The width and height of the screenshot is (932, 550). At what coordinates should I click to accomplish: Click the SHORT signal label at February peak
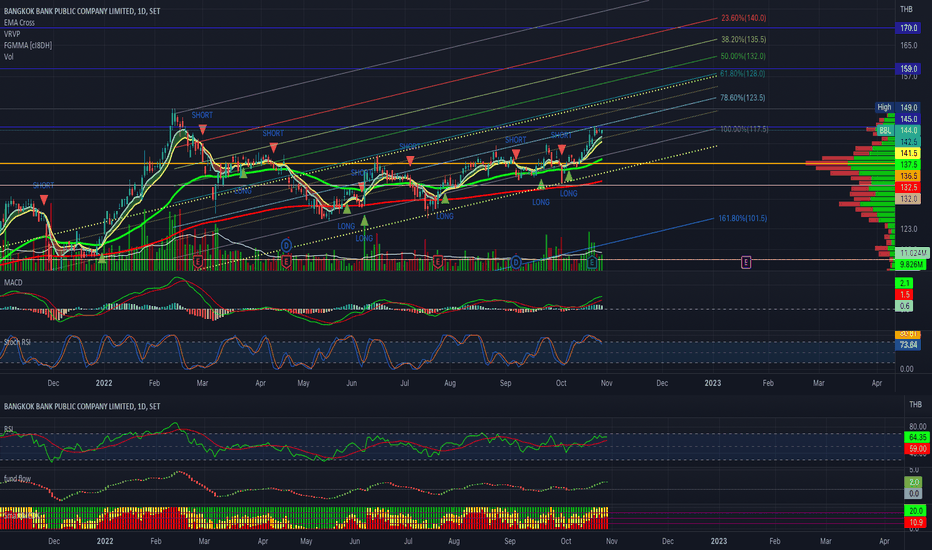tap(202, 115)
